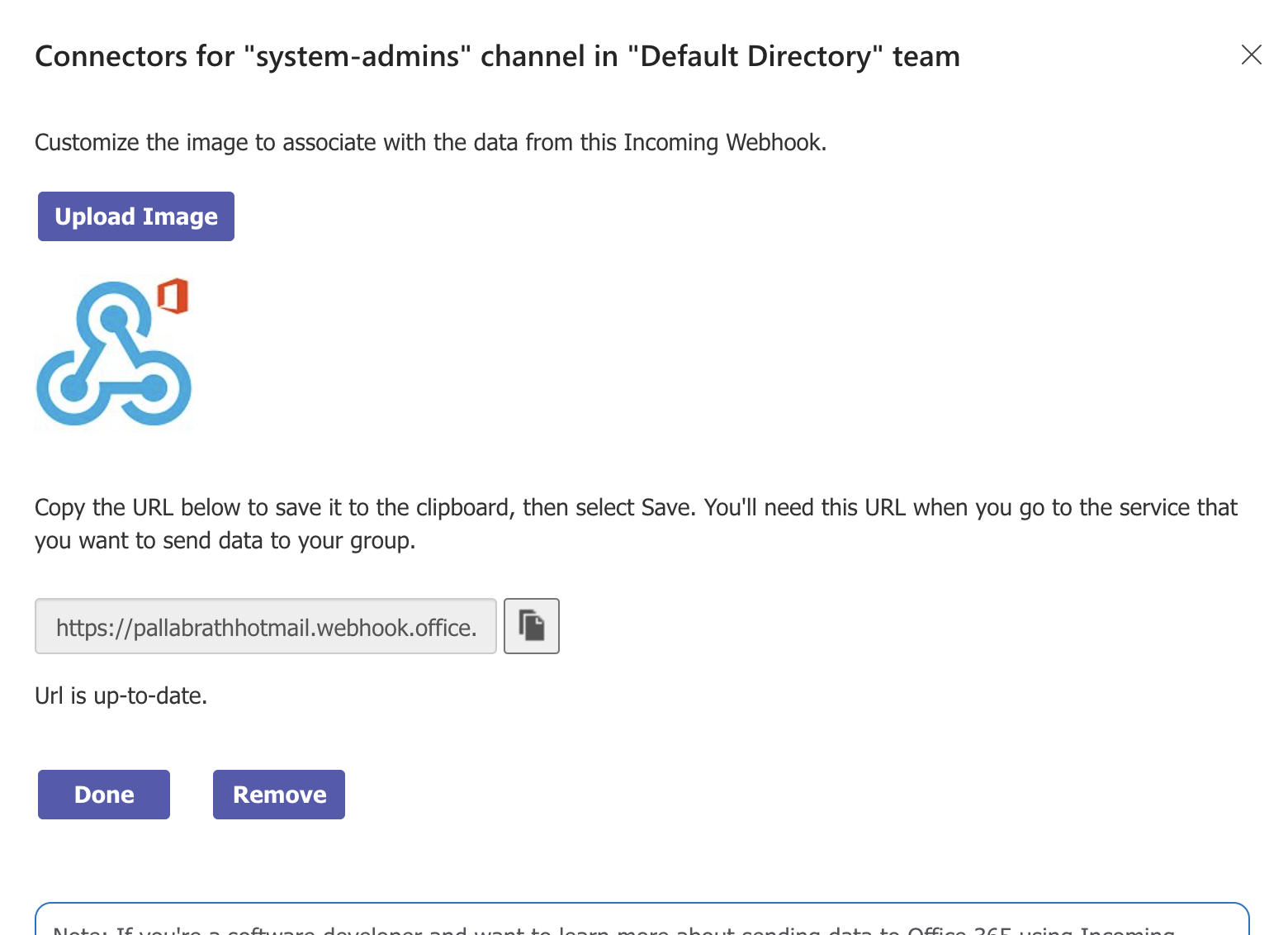Click the Connectors dialog title
Screen dimensions: 1288x935
[x=497, y=56]
